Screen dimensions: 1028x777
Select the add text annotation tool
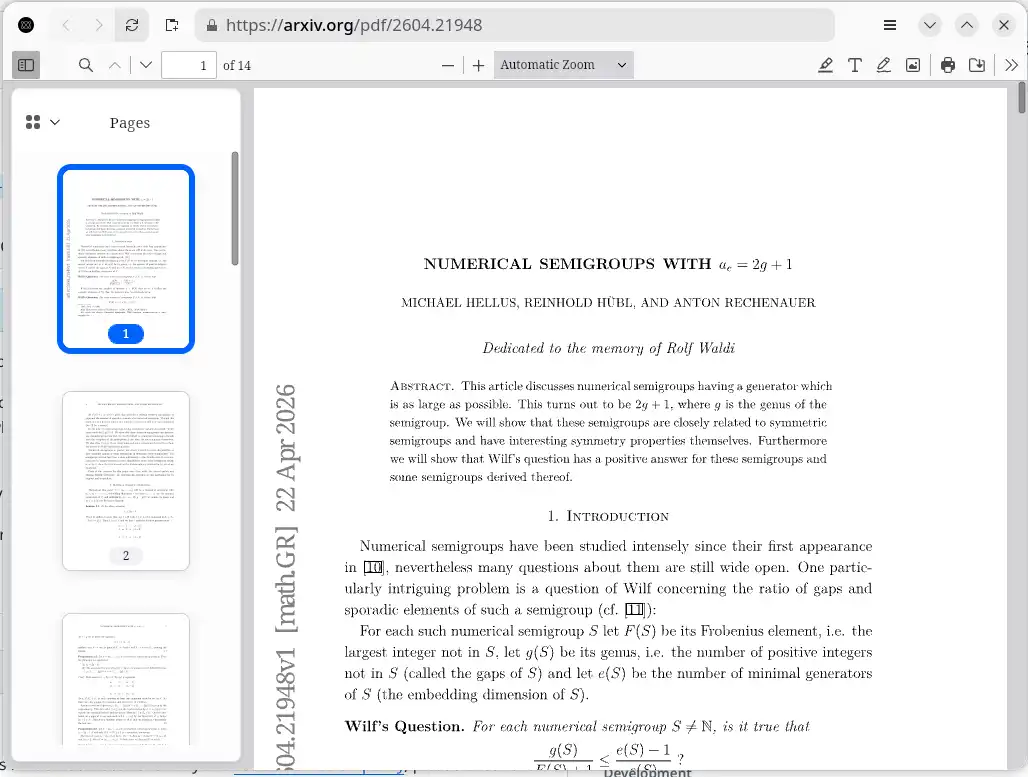point(854,65)
